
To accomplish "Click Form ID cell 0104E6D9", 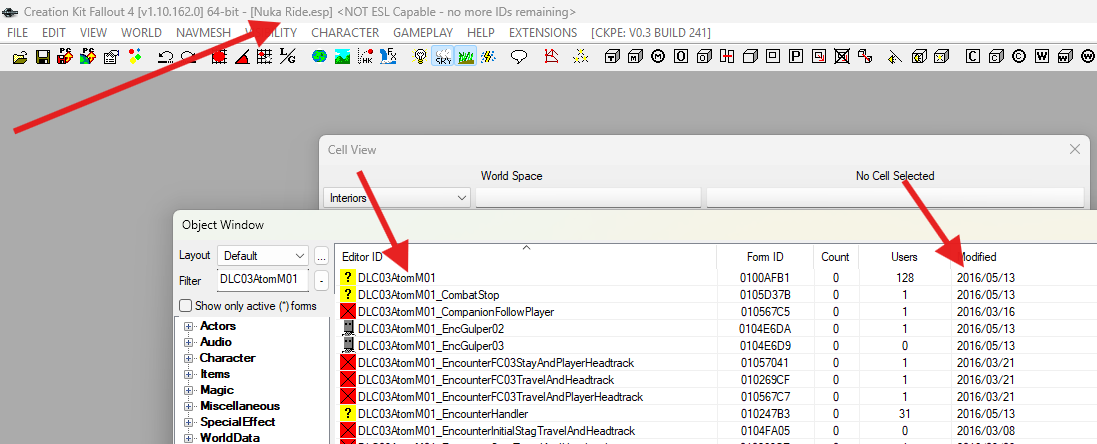I will [765, 345].
